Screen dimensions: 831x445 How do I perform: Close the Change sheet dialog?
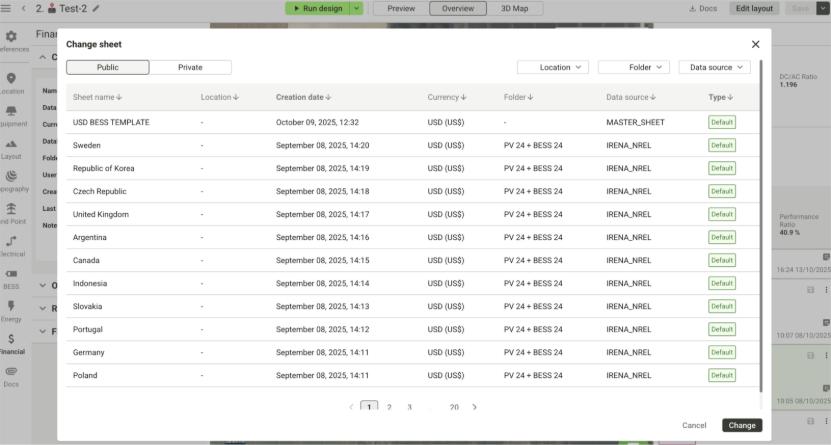click(x=755, y=44)
